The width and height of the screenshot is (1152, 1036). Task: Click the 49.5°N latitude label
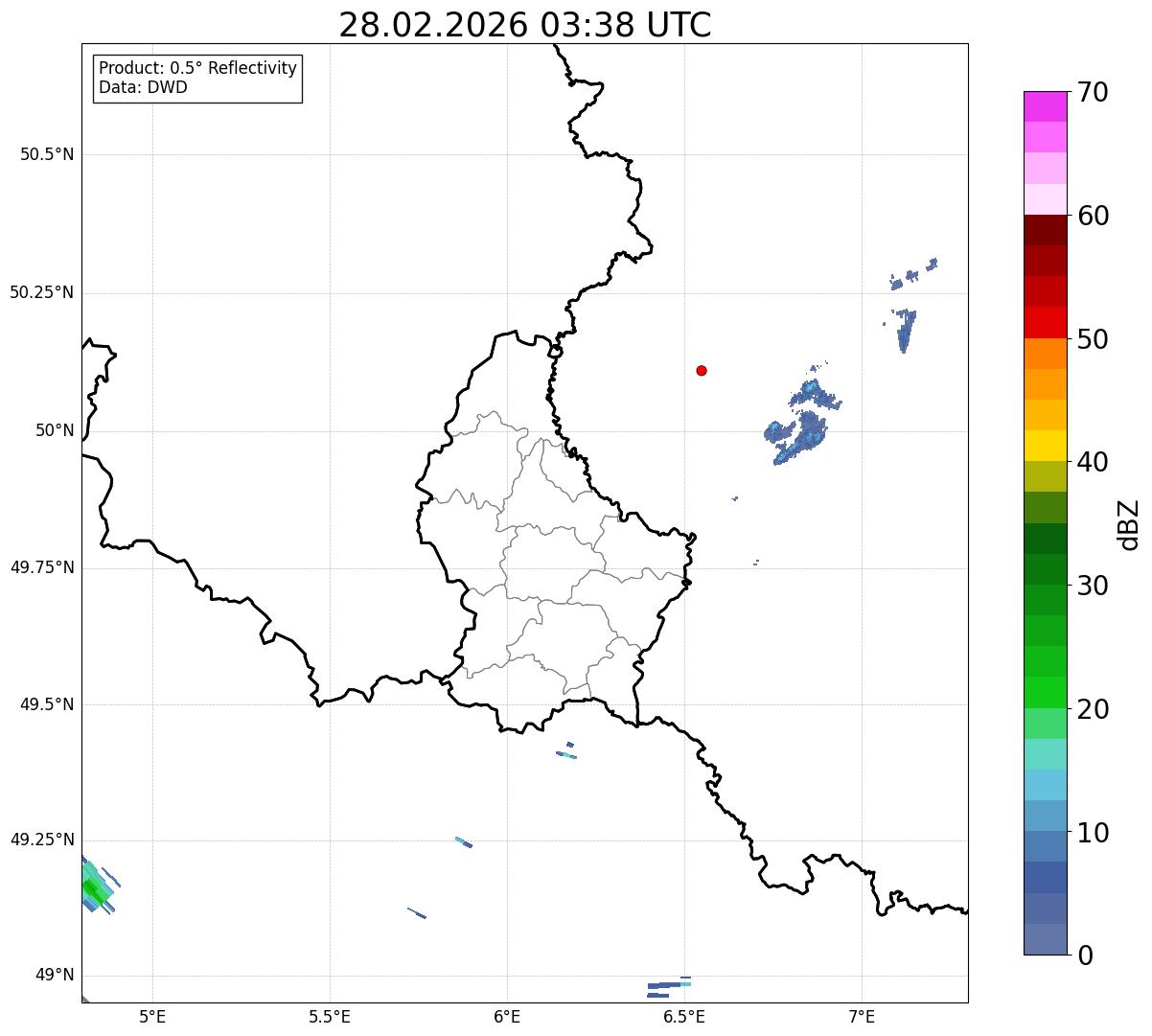47,704
